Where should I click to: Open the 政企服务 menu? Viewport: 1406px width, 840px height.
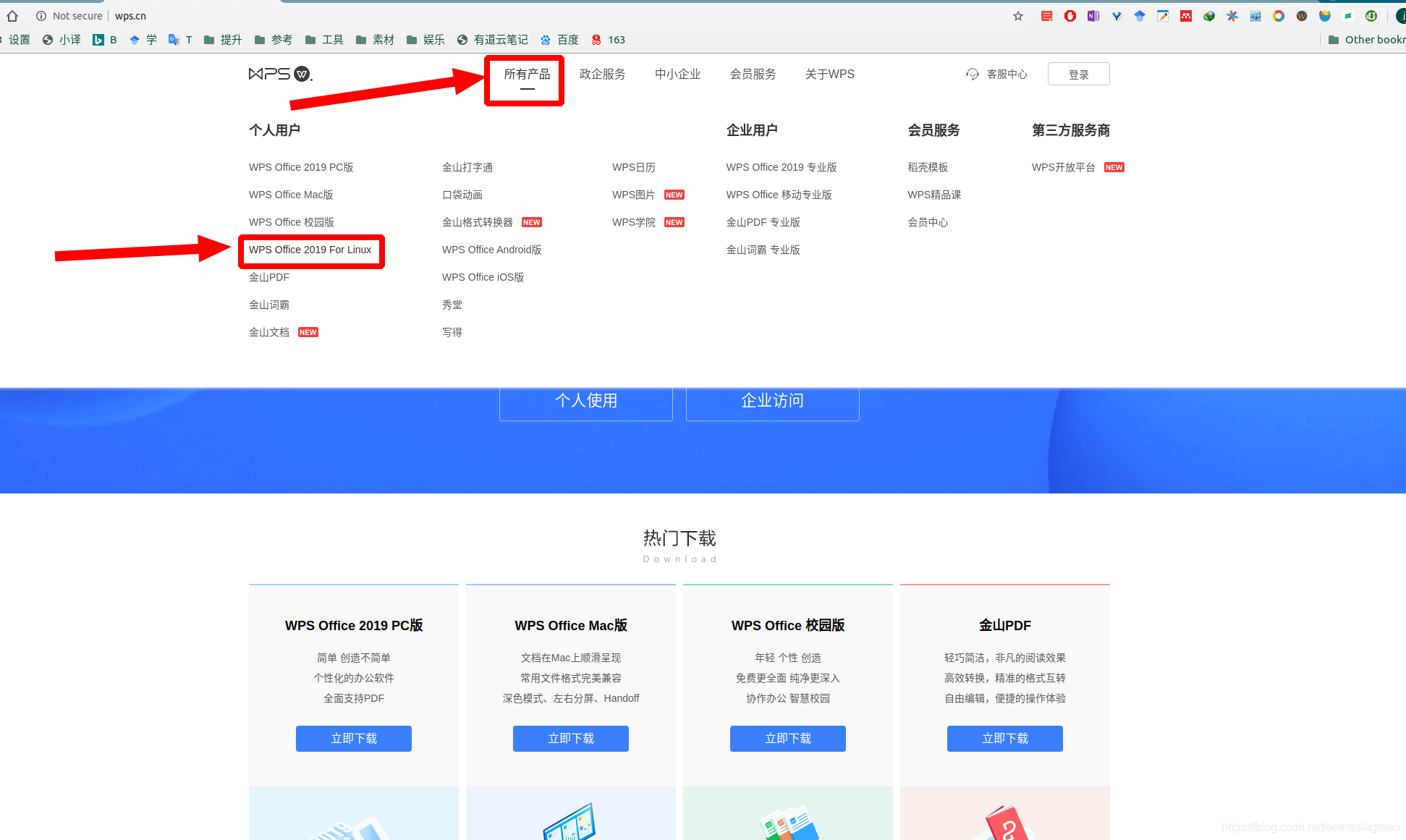pos(602,74)
